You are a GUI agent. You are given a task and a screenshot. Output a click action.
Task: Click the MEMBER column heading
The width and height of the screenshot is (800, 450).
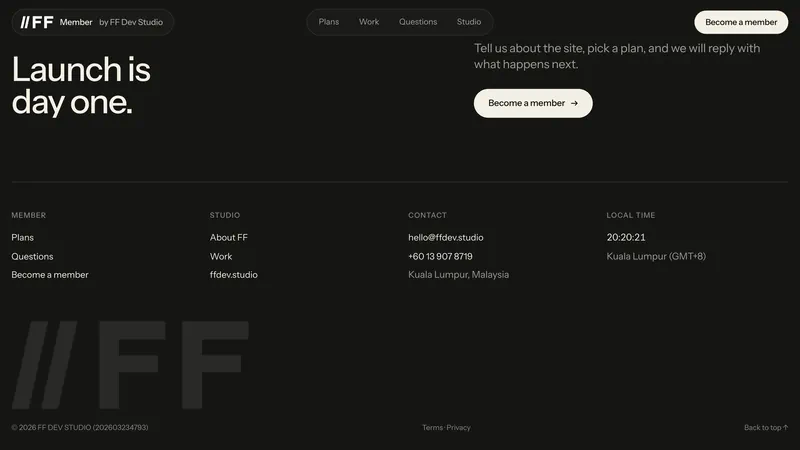coord(29,215)
